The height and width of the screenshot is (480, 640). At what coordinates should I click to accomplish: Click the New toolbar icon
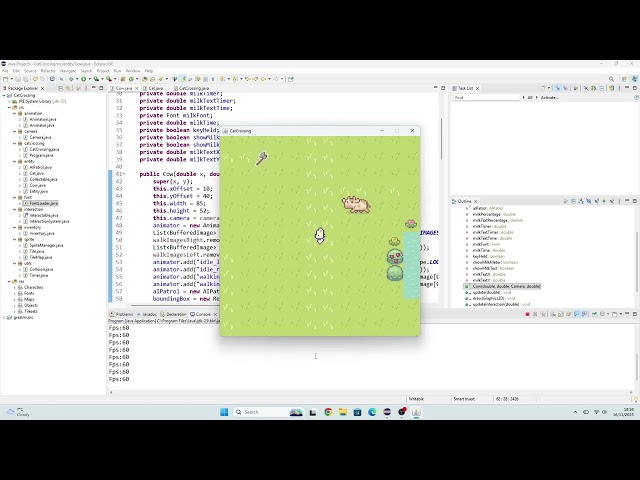pos(5,79)
